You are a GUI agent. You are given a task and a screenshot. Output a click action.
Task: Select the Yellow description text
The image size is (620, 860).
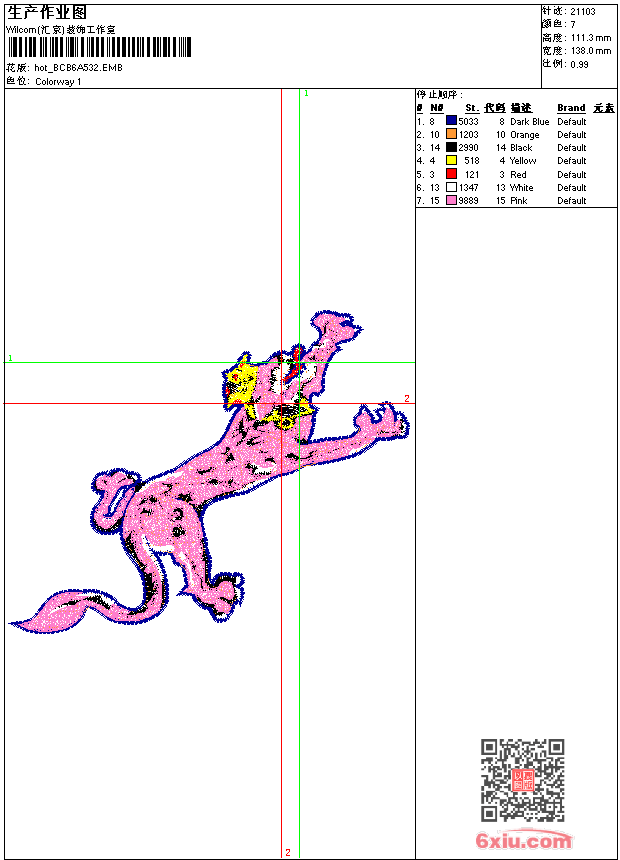click(x=523, y=161)
